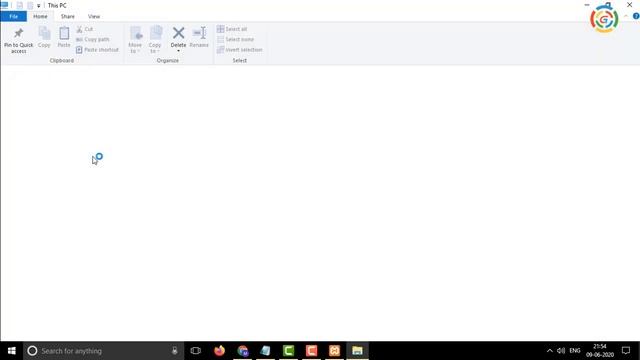Open Chrome from the taskbar
This screenshot has height=360, width=640.
coord(242,351)
